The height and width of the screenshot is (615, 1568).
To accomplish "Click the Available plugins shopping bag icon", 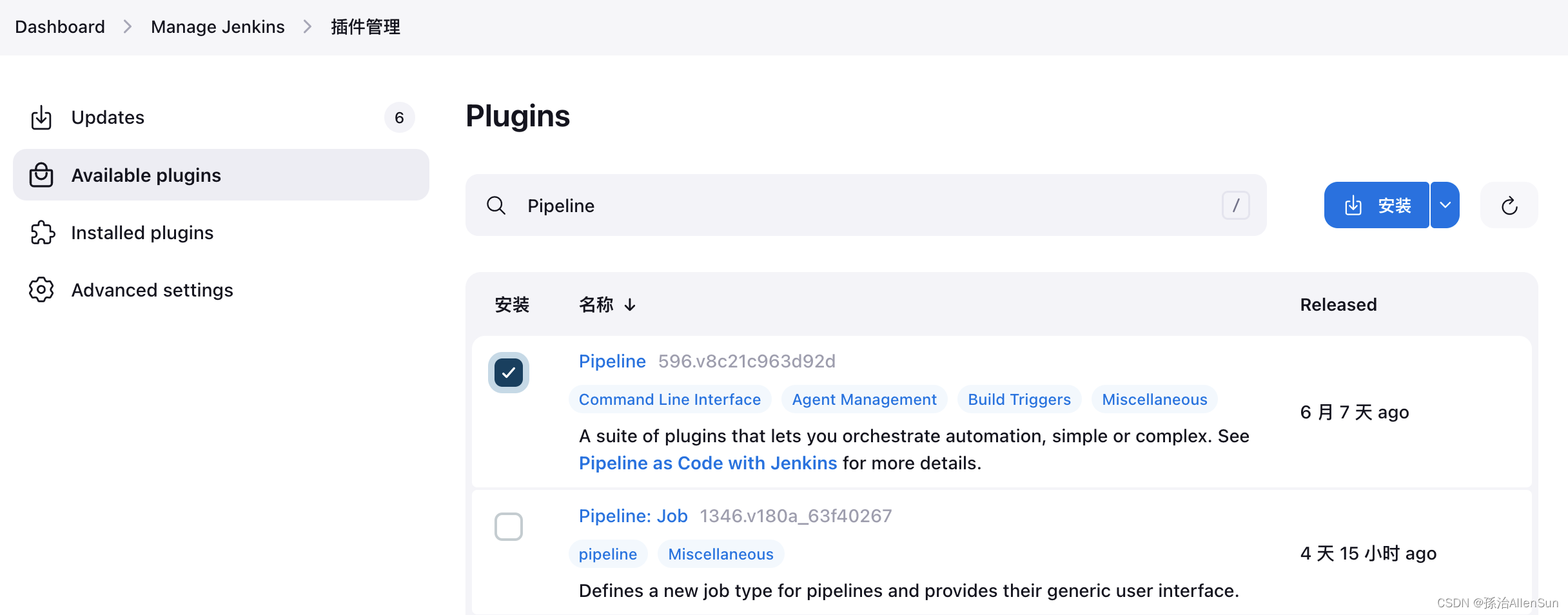I will tap(41, 175).
